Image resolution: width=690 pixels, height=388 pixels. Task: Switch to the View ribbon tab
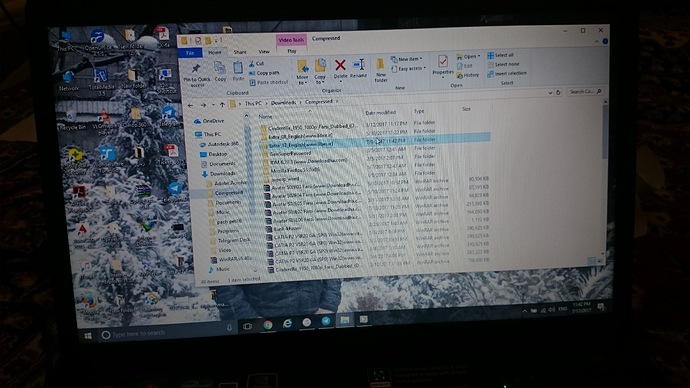(x=264, y=51)
